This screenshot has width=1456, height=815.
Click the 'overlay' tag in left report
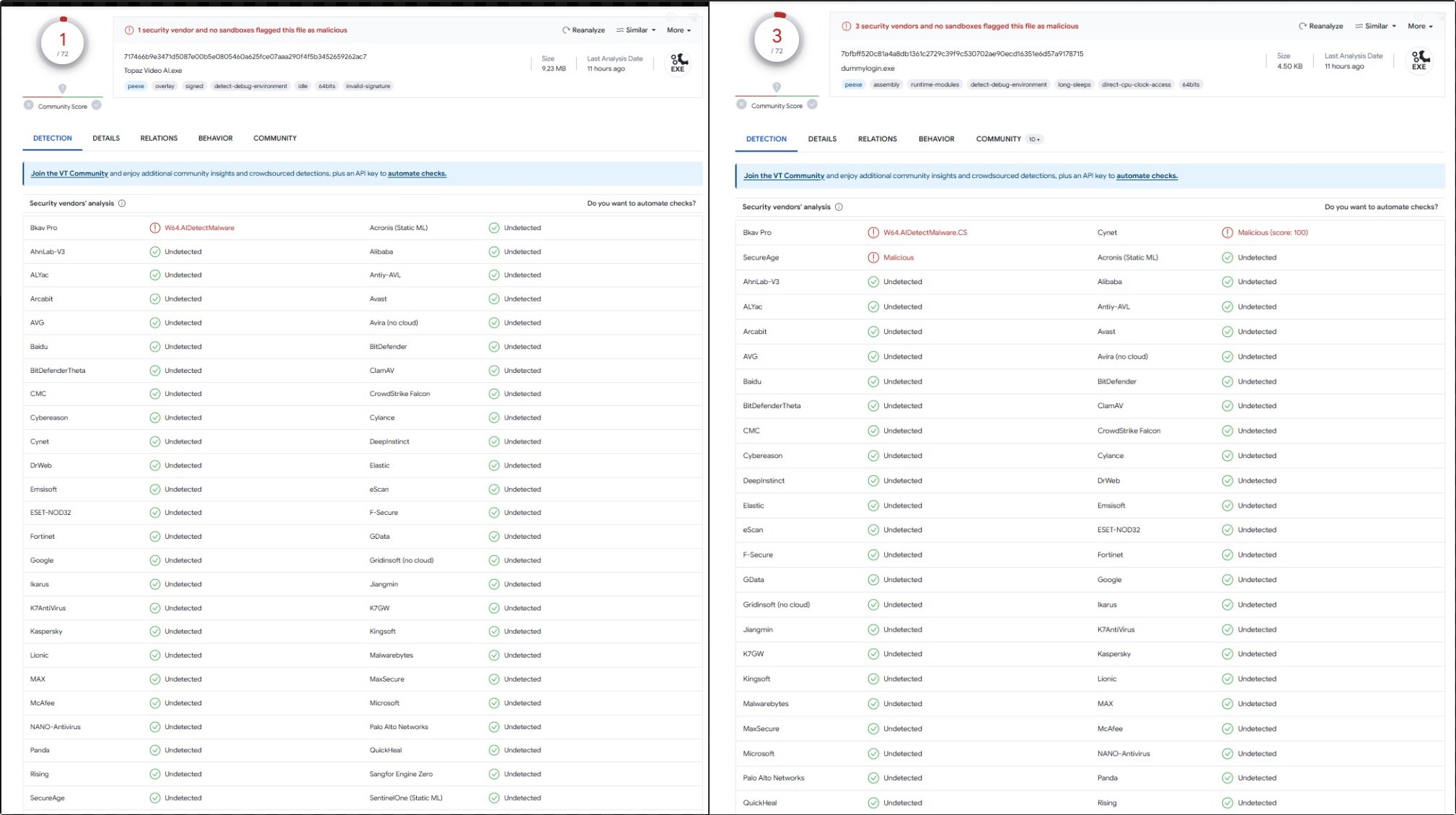[164, 86]
